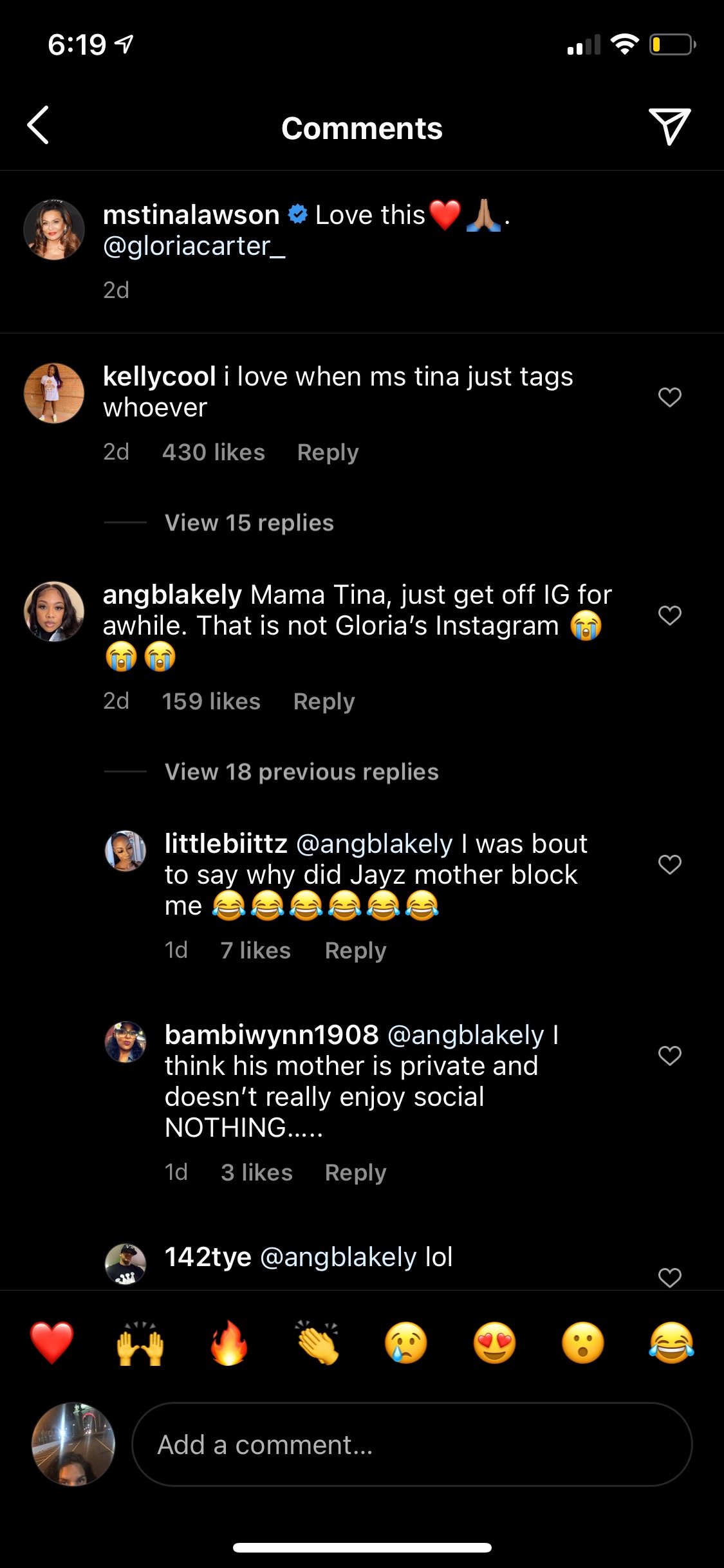The height and width of the screenshot is (1568, 724).
Task: Like bambiwynn1908's reply
Action: (x=669, y=1056)
